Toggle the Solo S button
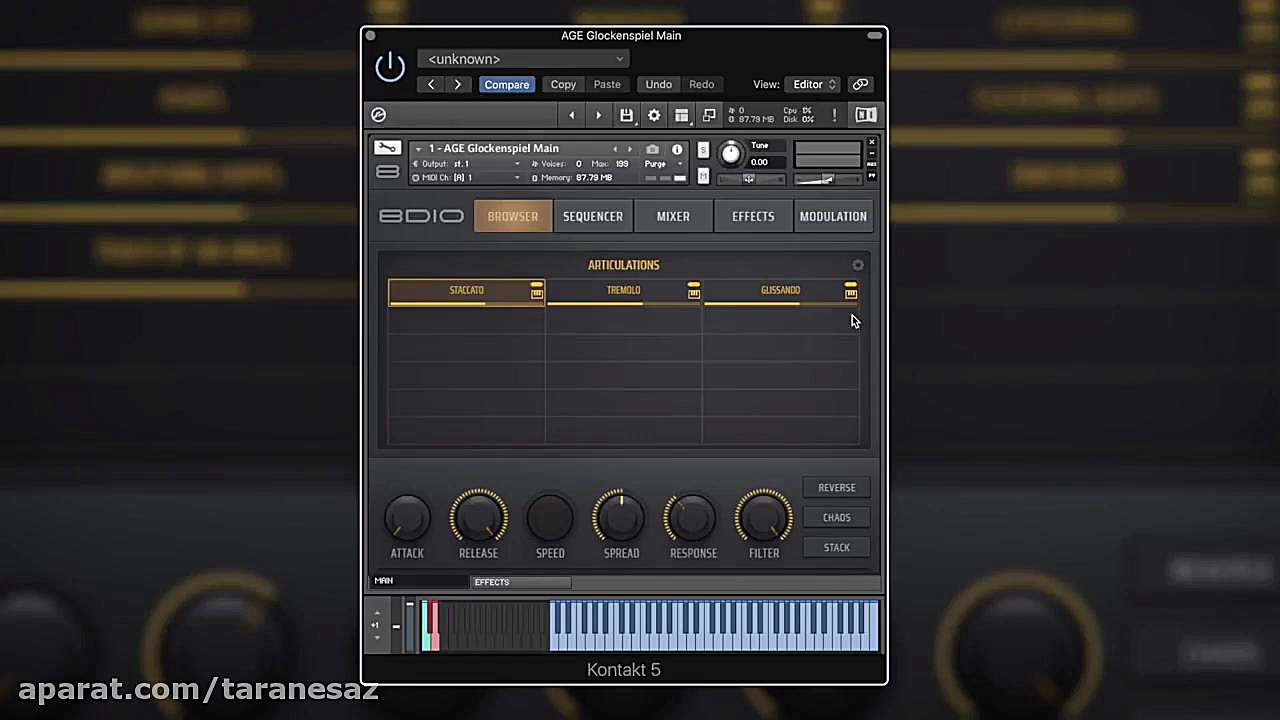Screen dimensions: 1280x720 tap(703, 150)
